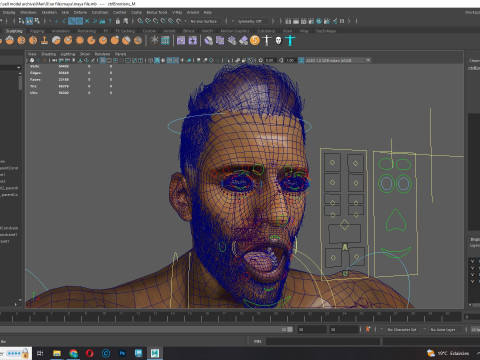Open the No Anim Layer dropdown
The width and height of the screenshot is (480, 360).
pos(443,329)
